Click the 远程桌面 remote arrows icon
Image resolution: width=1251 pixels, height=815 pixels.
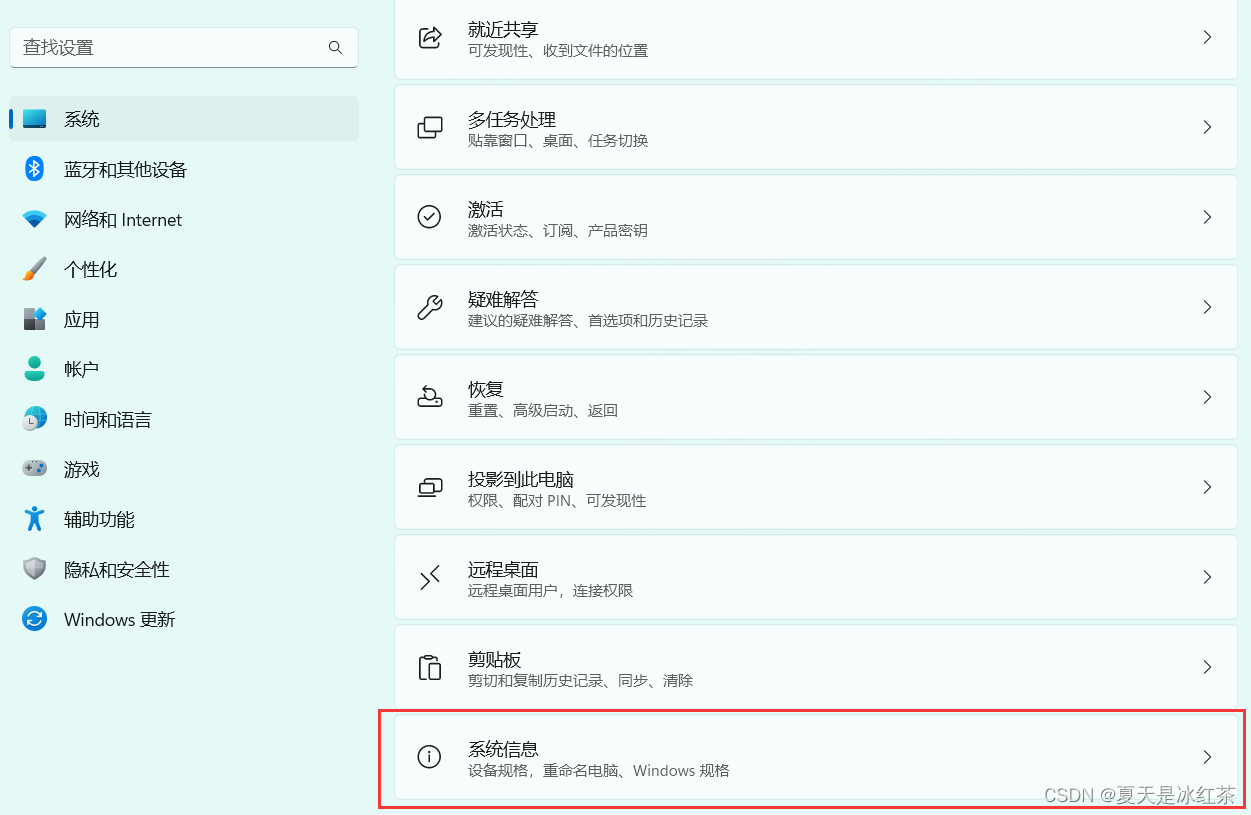pyautogui.click(x=430, y=577)
